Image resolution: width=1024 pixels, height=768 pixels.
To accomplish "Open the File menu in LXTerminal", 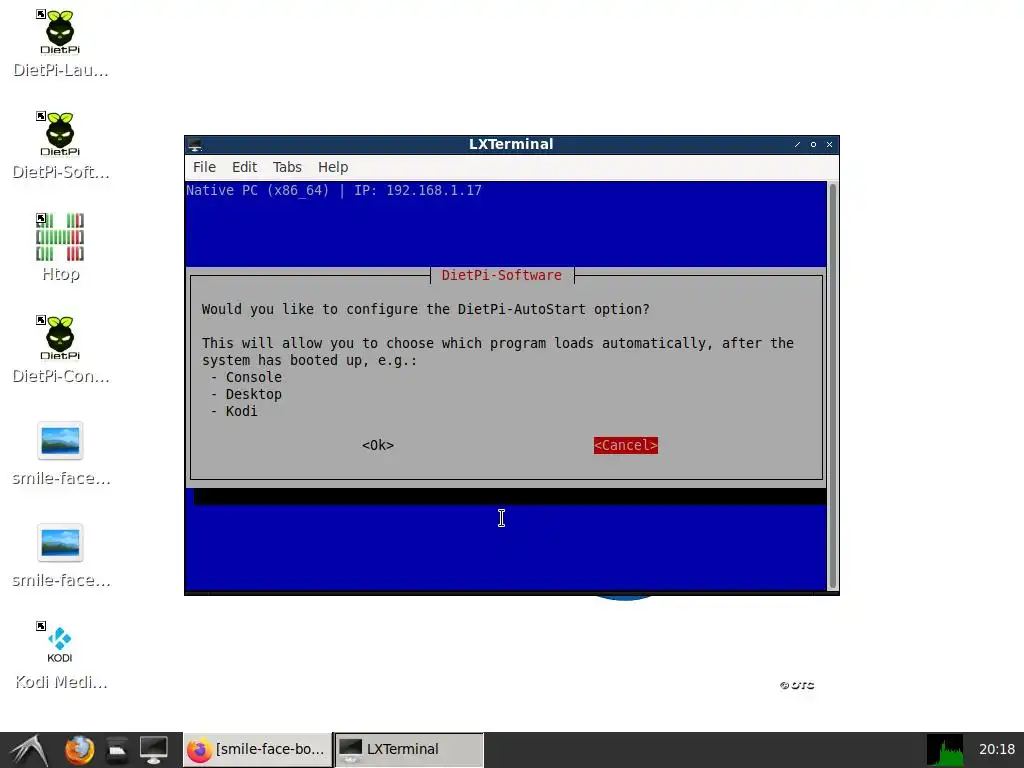I will [x=204, y=167].
